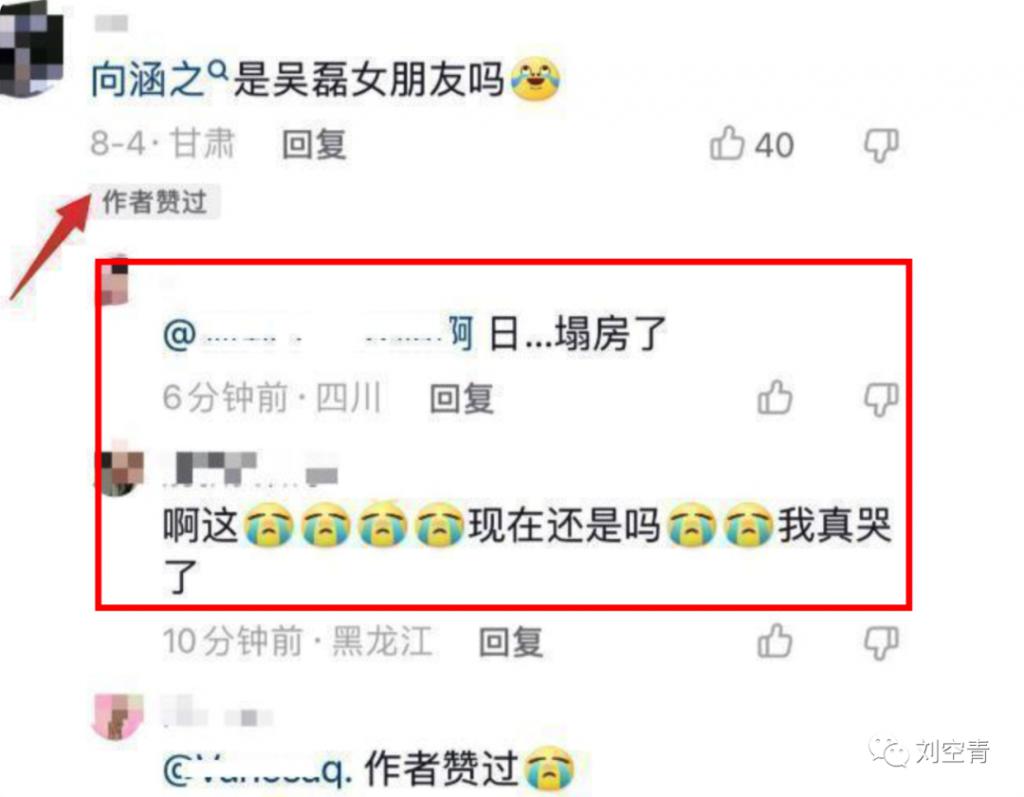Open the avatar of the 四川 replier
The height and width of the screenshot is (797, 1024).
(x=117, y=280)
